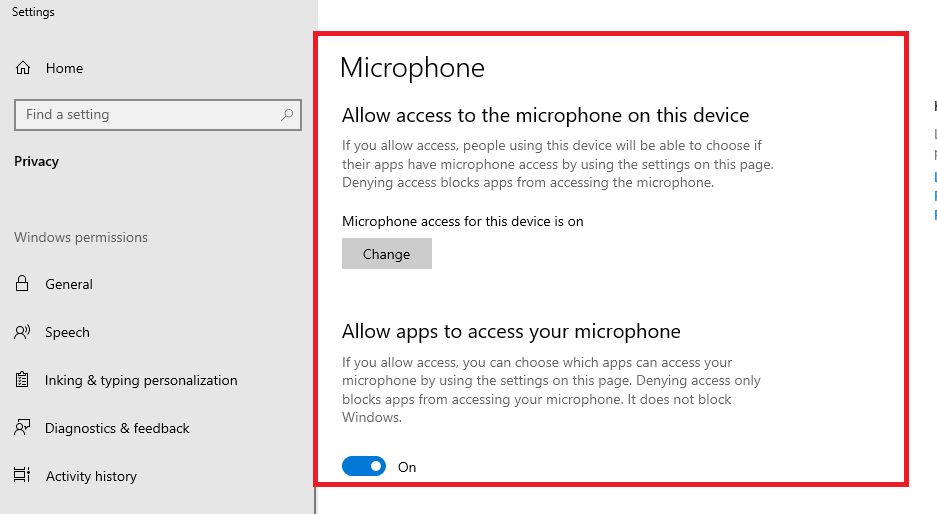This screenshot has width=937, height=514.
Task: Click the Diagnostics & feedback icon
Action: click(22, 428)
